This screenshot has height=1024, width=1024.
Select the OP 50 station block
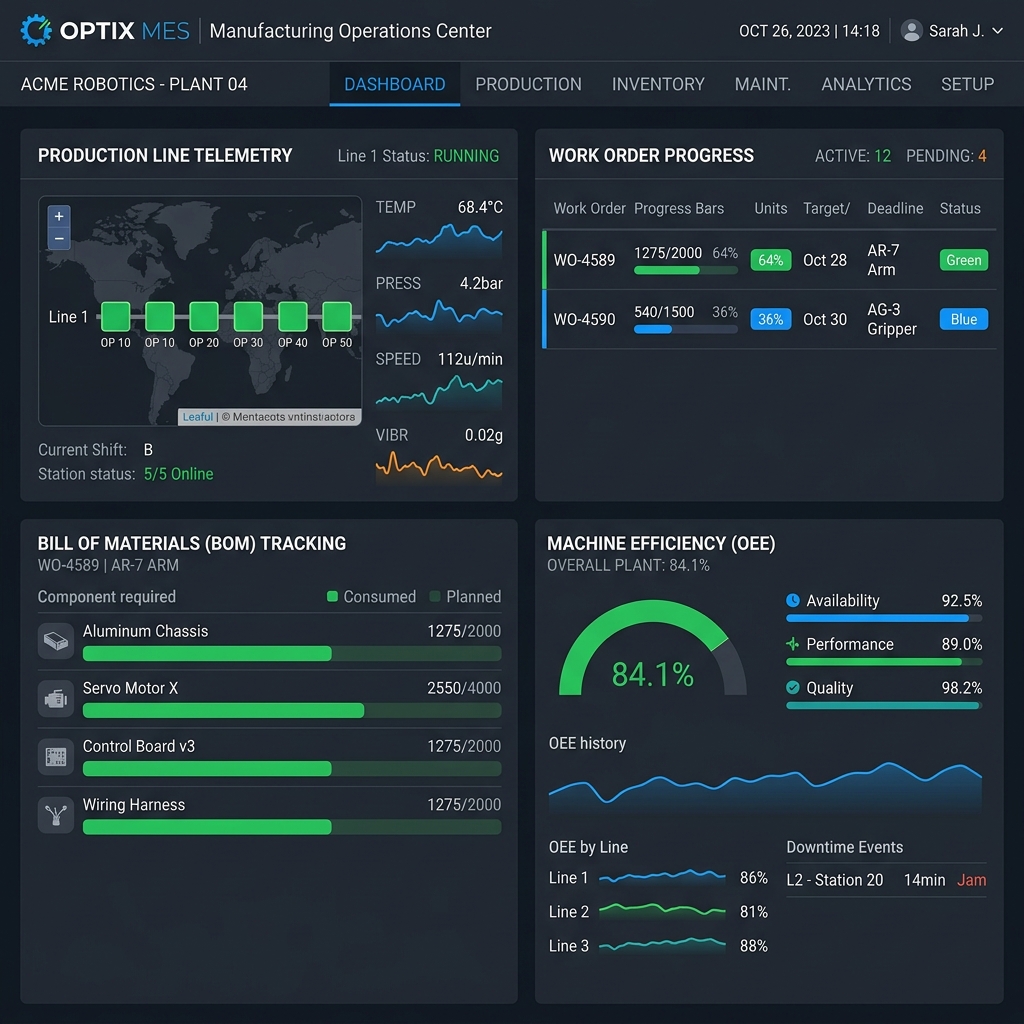click(337, 317)
